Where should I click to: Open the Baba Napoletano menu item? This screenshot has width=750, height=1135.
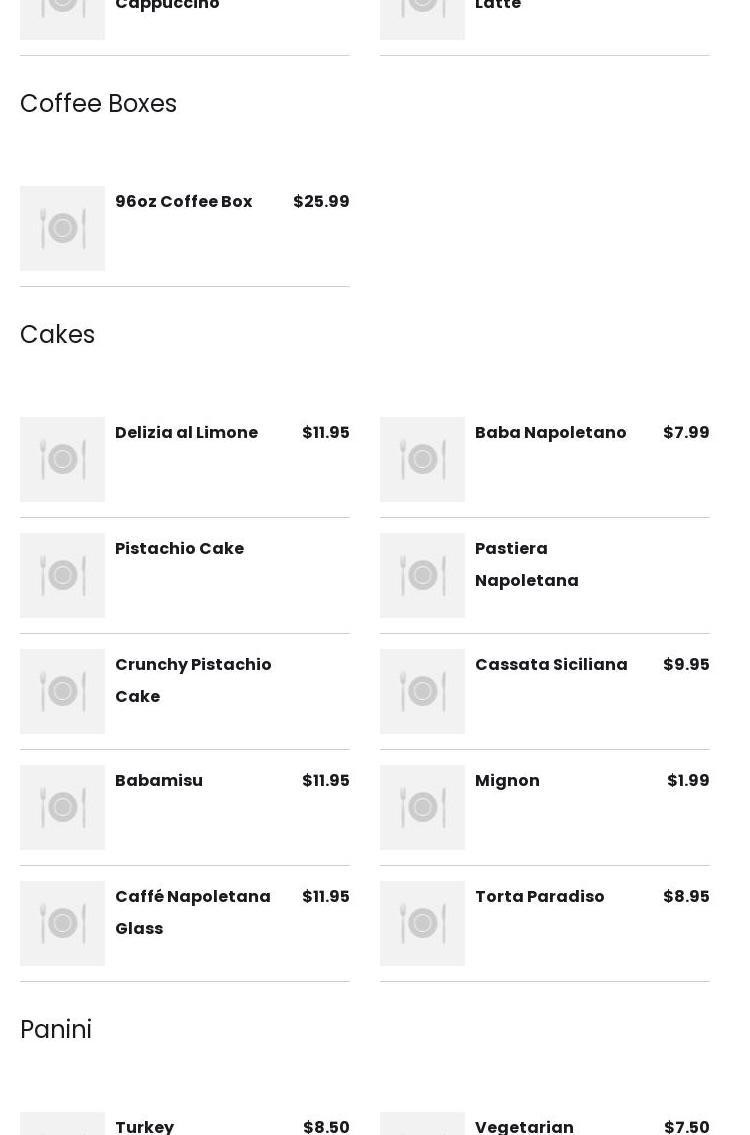tap(550, 433)
